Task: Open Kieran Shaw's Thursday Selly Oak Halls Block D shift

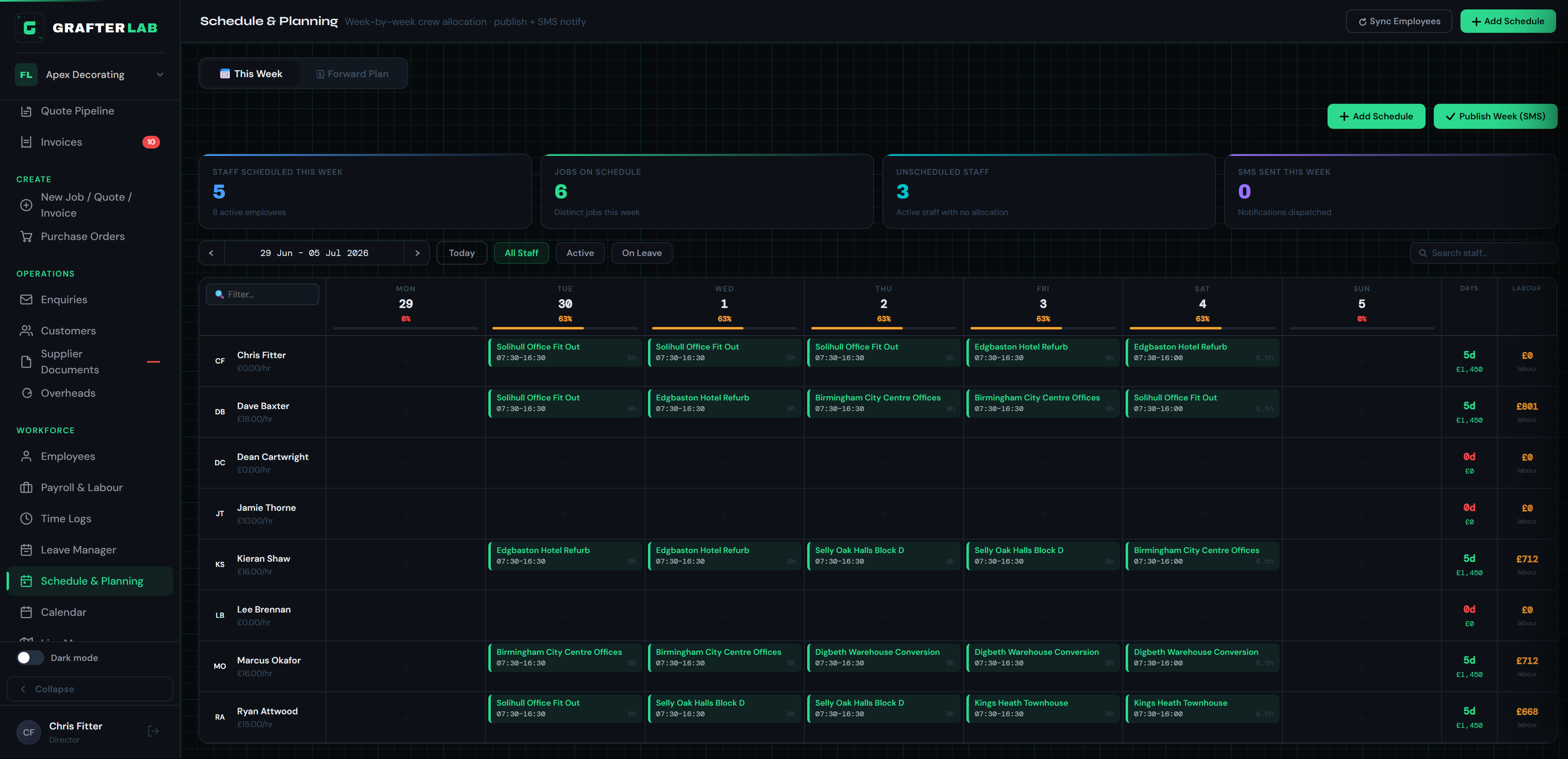Action: point(883,556)
